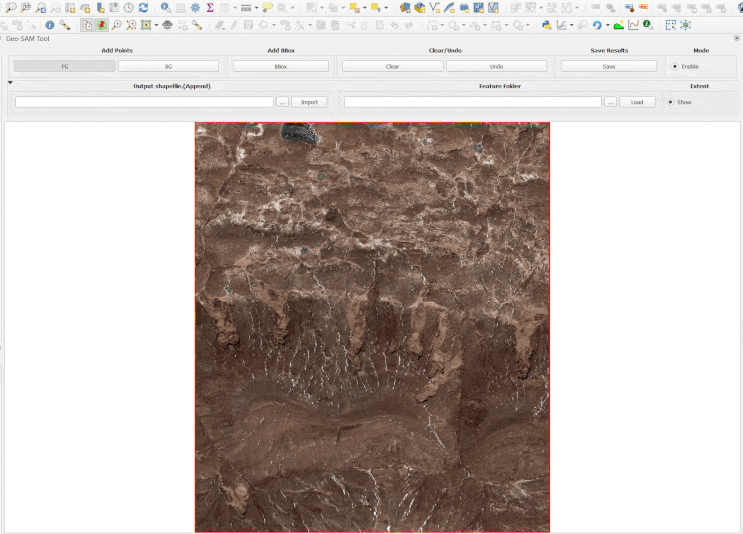This screenshot has height=534, width=743.
Task: Activate the Identify Features tool
Action: (x=165, y=8)
